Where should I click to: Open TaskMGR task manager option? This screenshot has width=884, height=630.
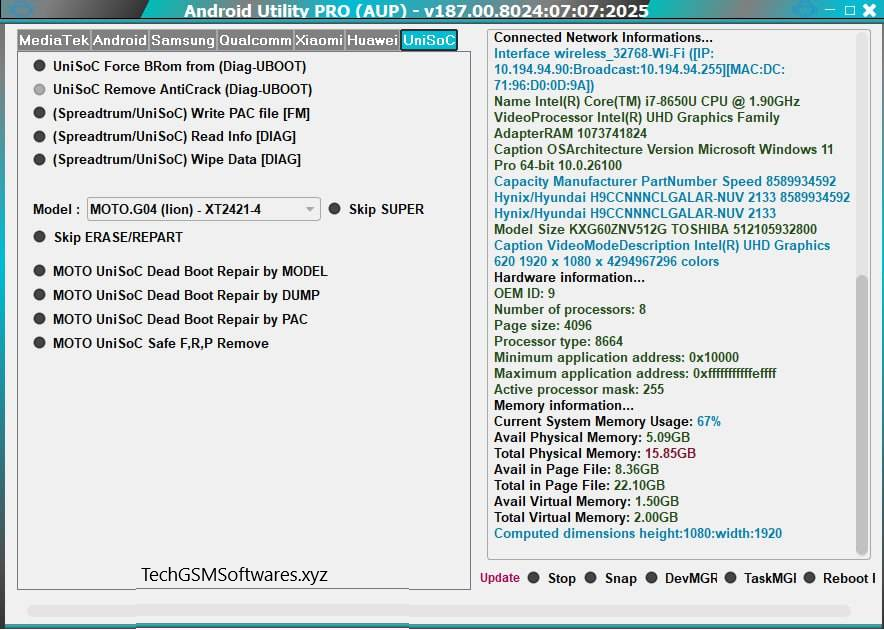click(761, 578)
